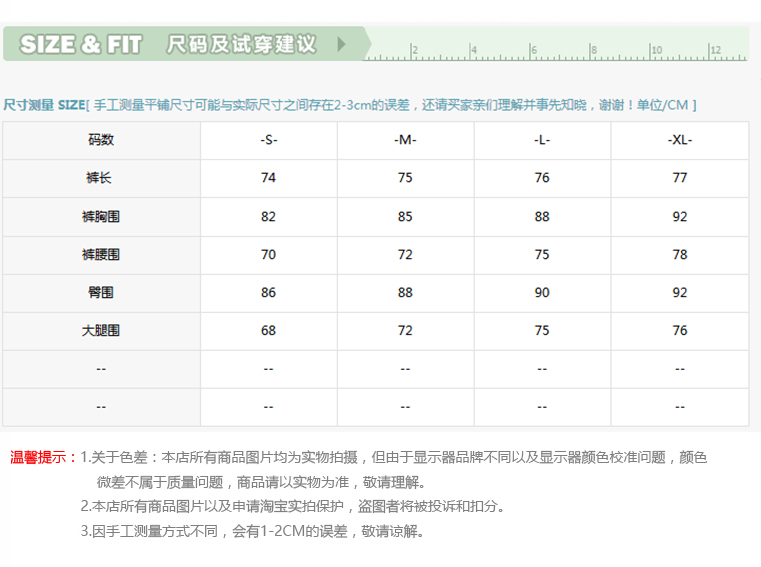761x567 pixels.
Task: Click the 大腿围 row label
Action: click(101, 330)
